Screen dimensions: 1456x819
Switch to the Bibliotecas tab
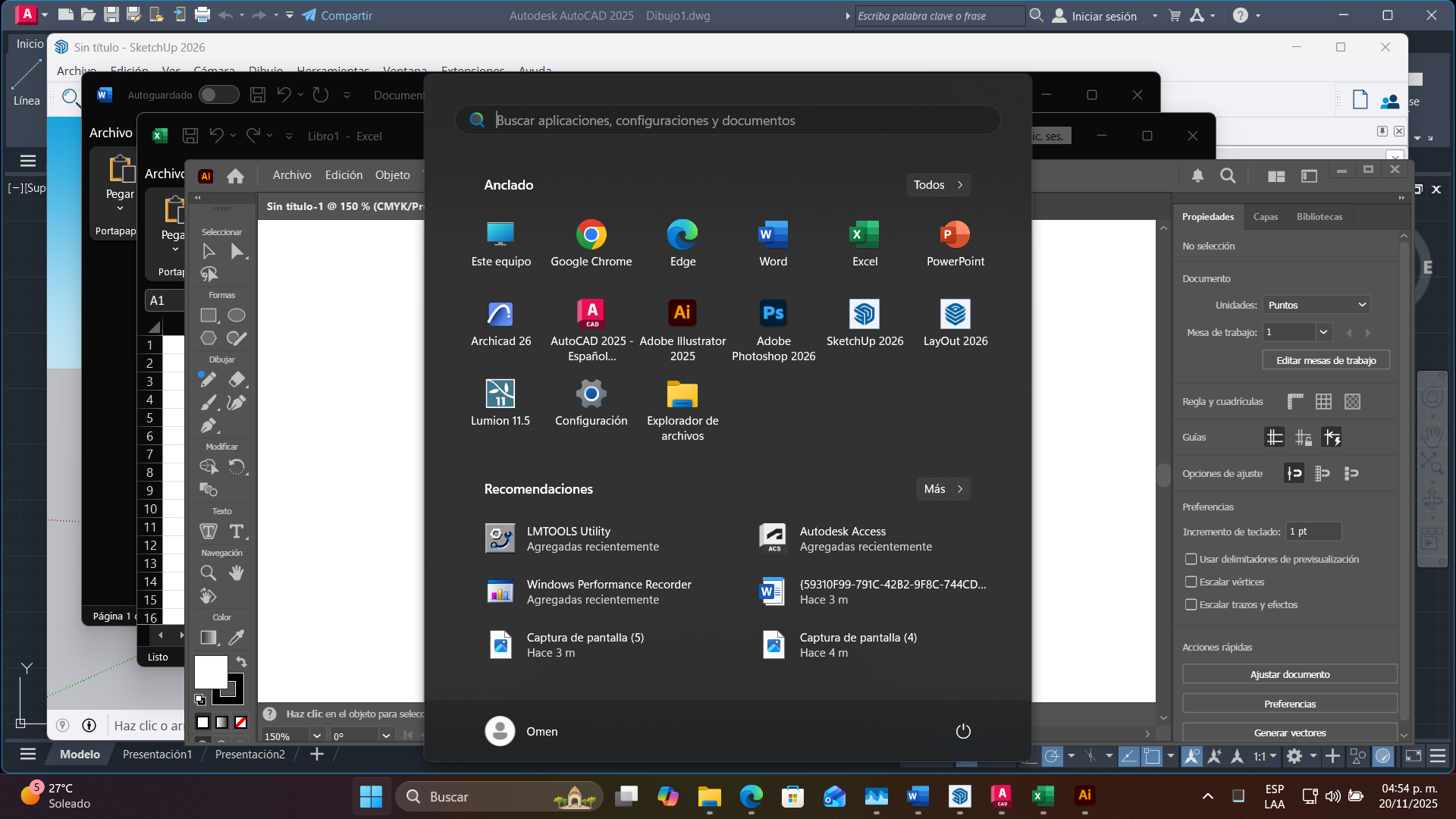(1319, 217)
